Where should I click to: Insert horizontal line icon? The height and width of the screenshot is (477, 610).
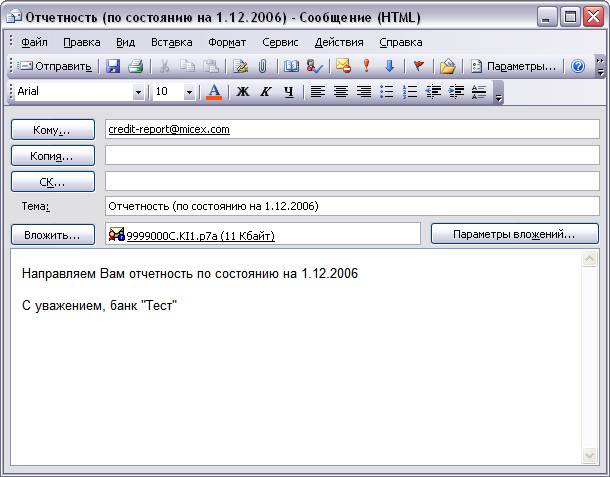pyautogui.click(x=479, y=92)
